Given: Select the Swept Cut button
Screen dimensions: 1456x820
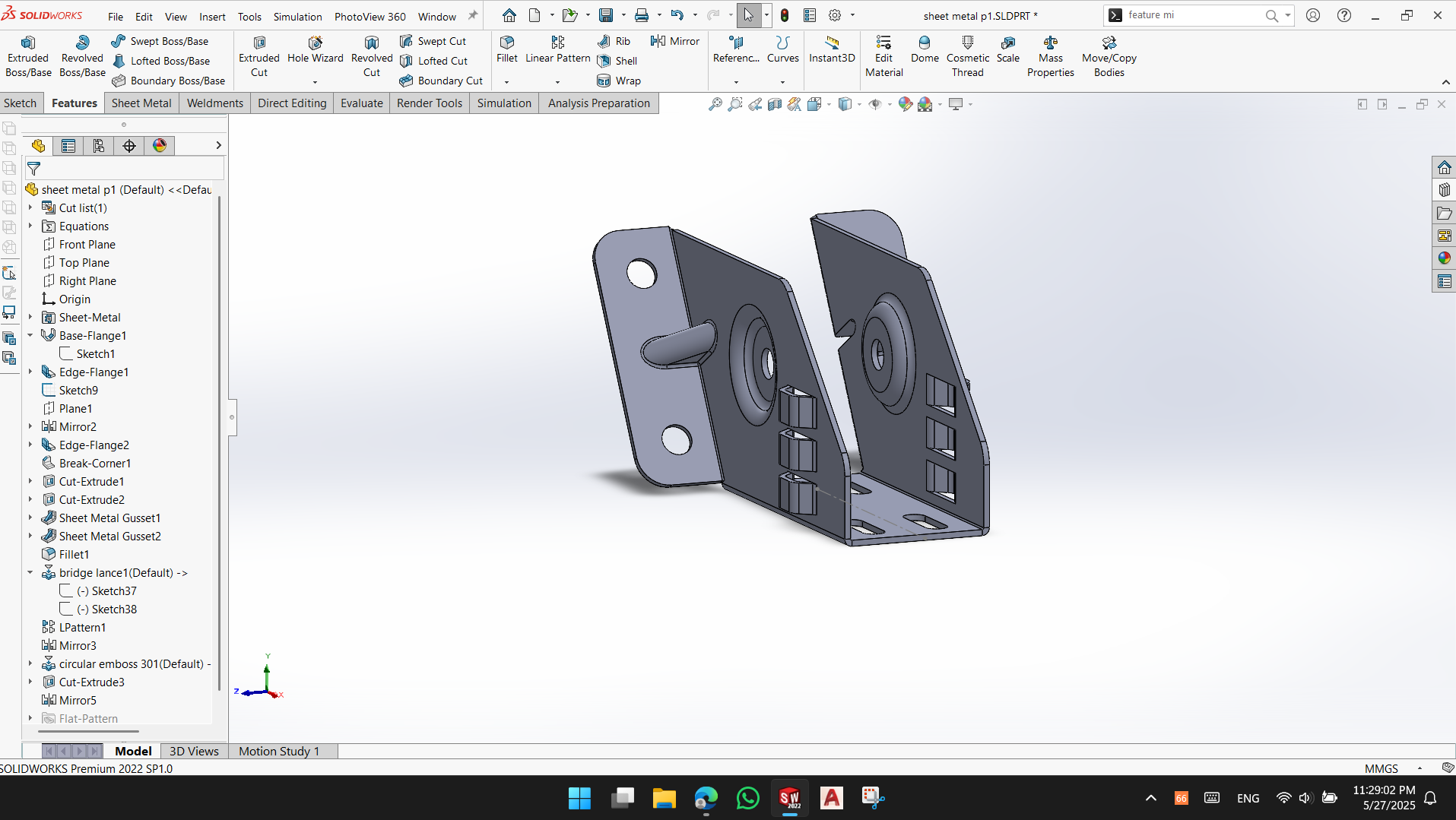Looking at the screenshot, I should (x=433, y=41).
